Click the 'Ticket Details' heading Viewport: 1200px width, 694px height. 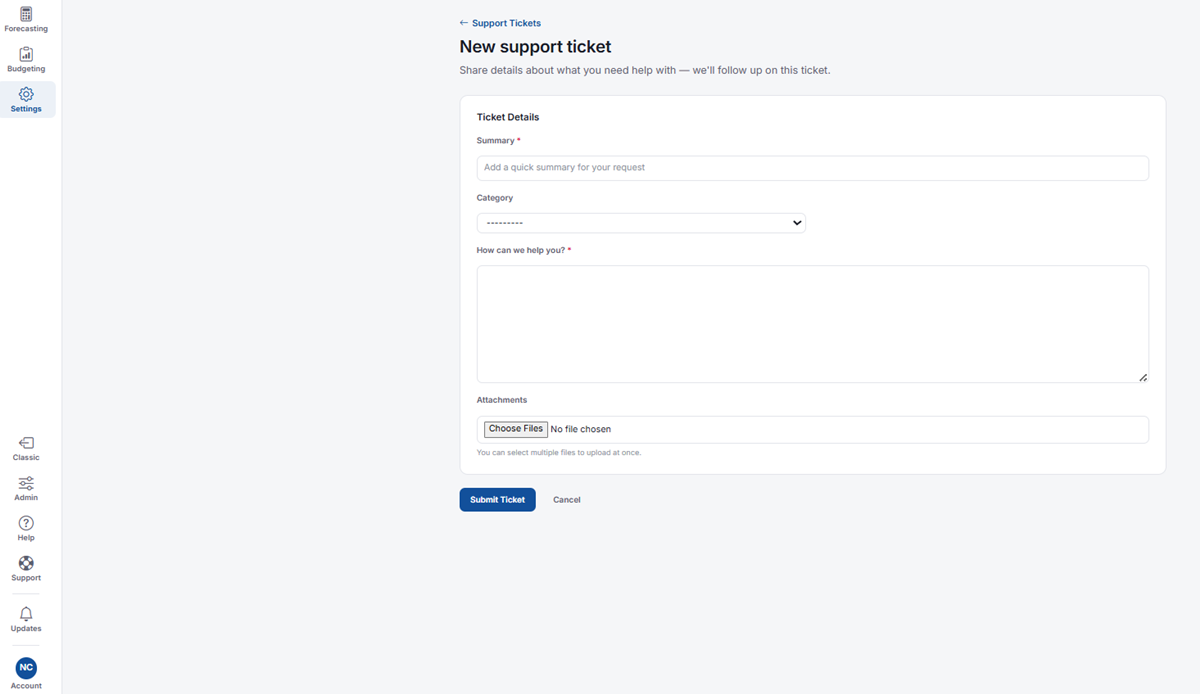click(508, 117)
